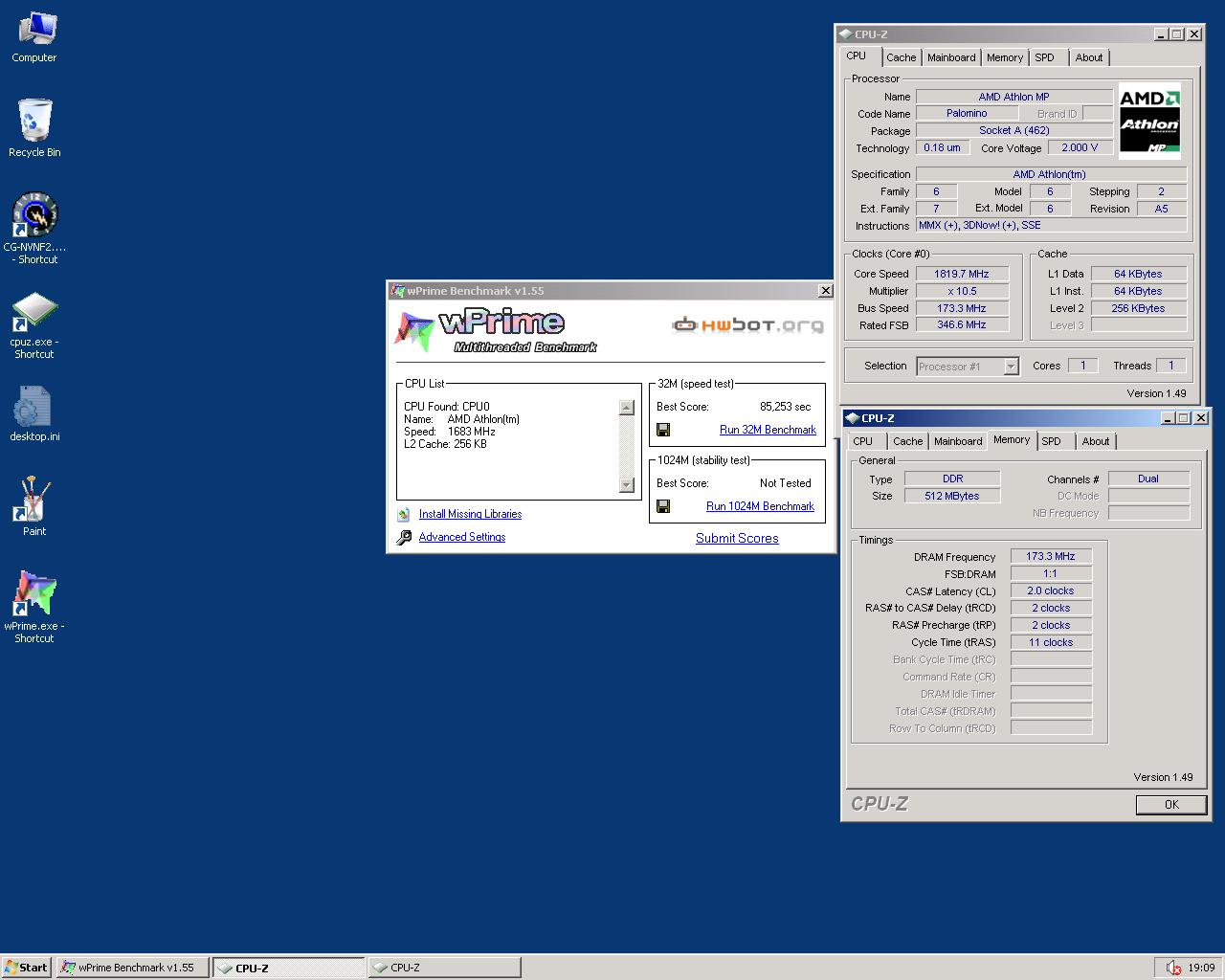
Task: Minimize the lower CPU-Z memory window
Action: (x=1168, y=418)
